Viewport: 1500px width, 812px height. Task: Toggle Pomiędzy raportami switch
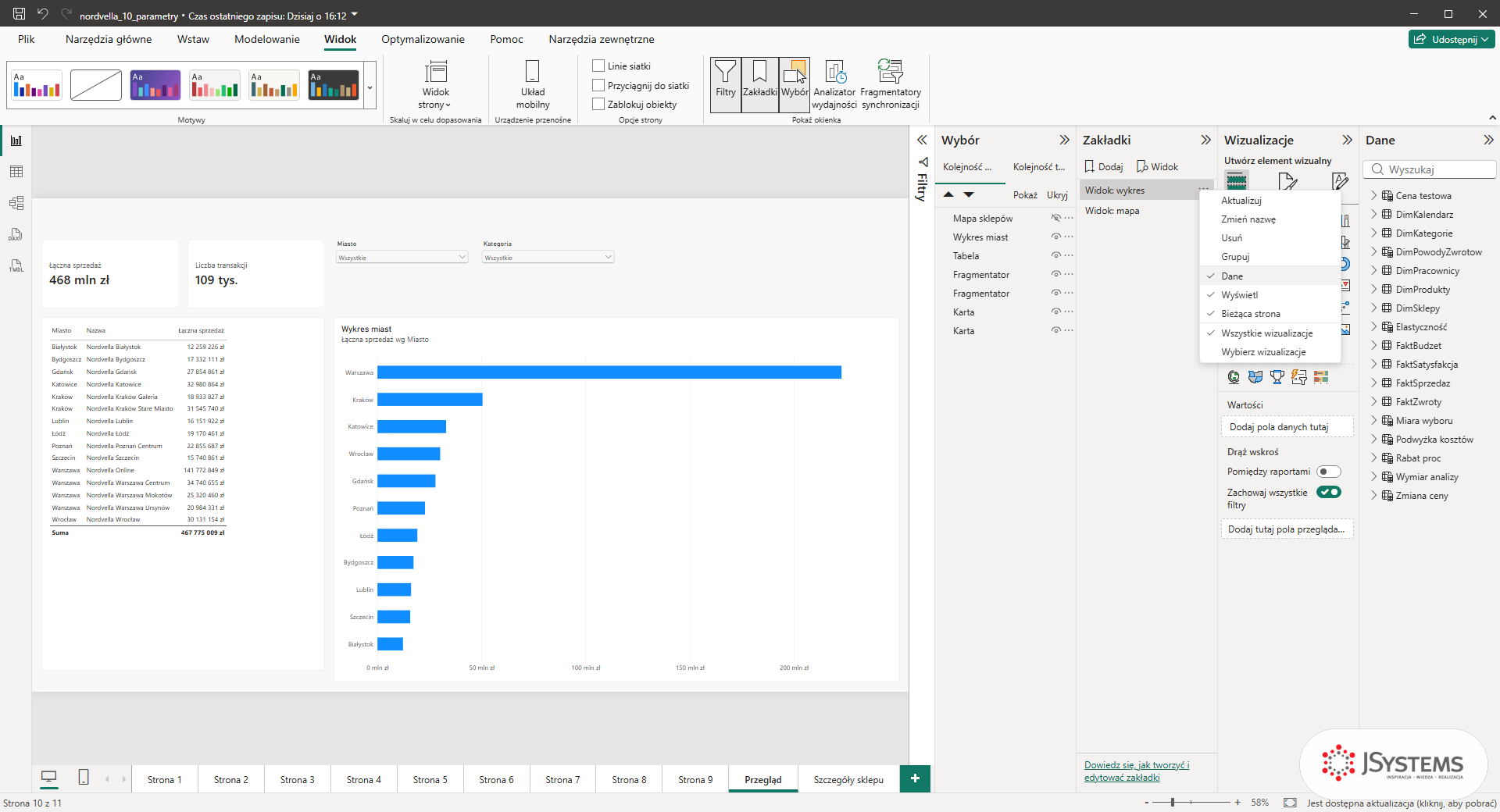pyautogui.click(x=1328, y=472)
